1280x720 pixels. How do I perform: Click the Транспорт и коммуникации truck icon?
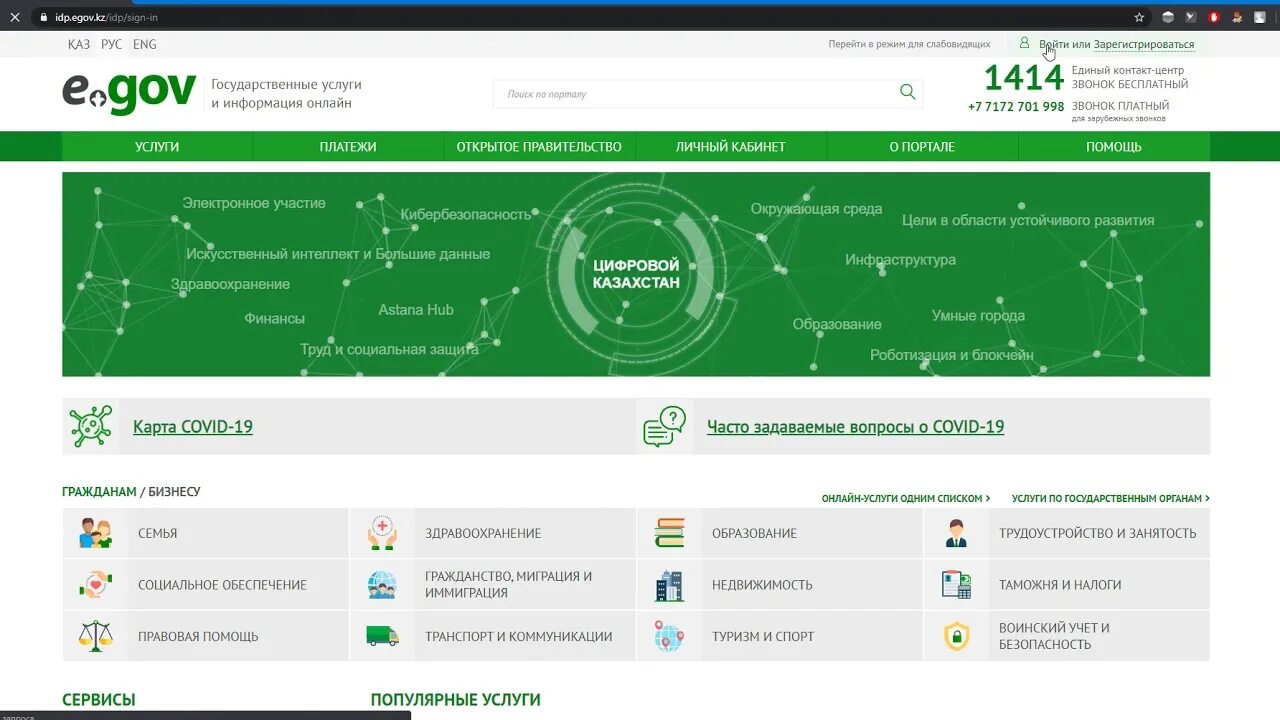click(381, 636)
